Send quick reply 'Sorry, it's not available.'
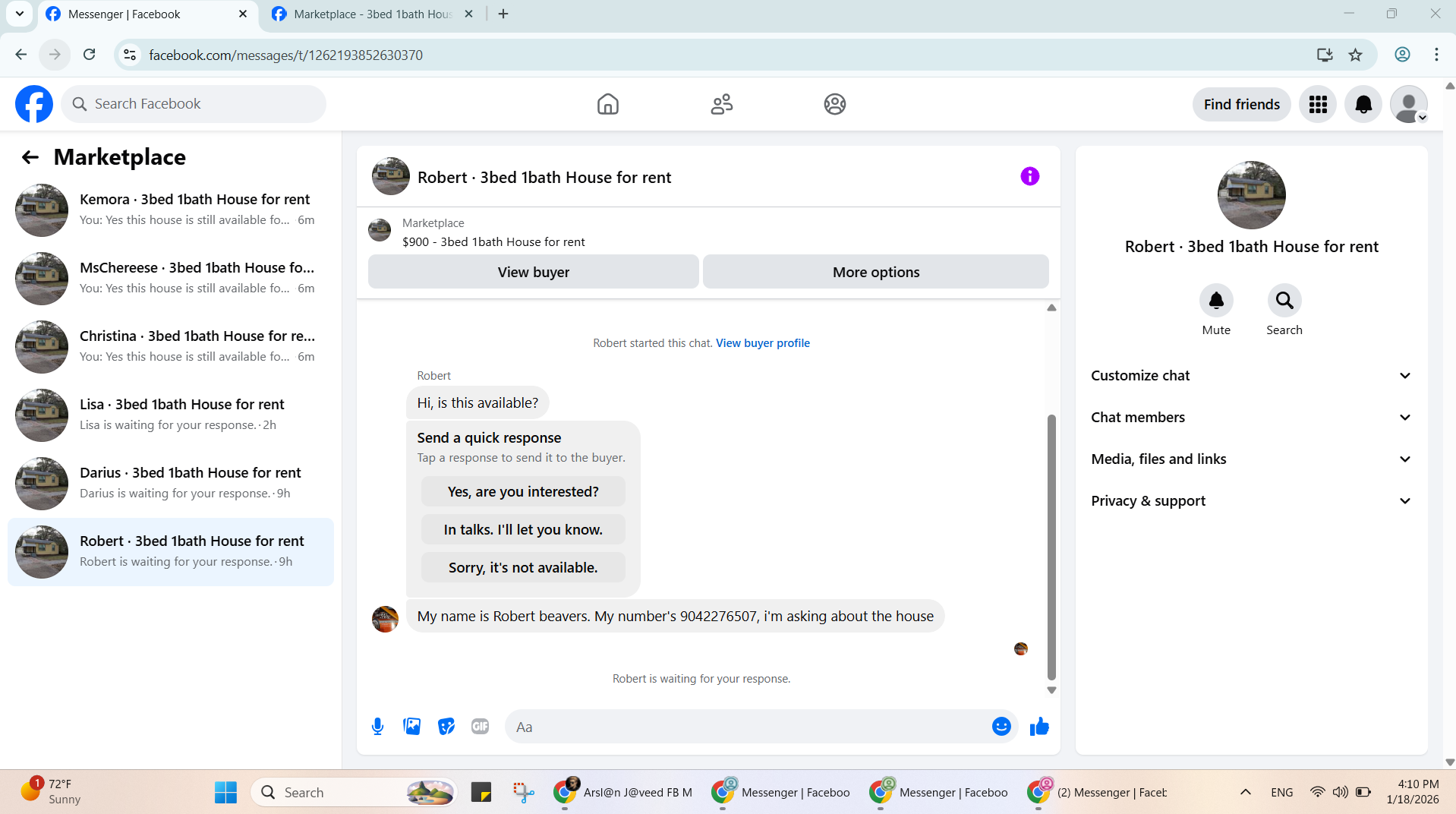This screenshot has width=1456, height=814. (523, 567)
